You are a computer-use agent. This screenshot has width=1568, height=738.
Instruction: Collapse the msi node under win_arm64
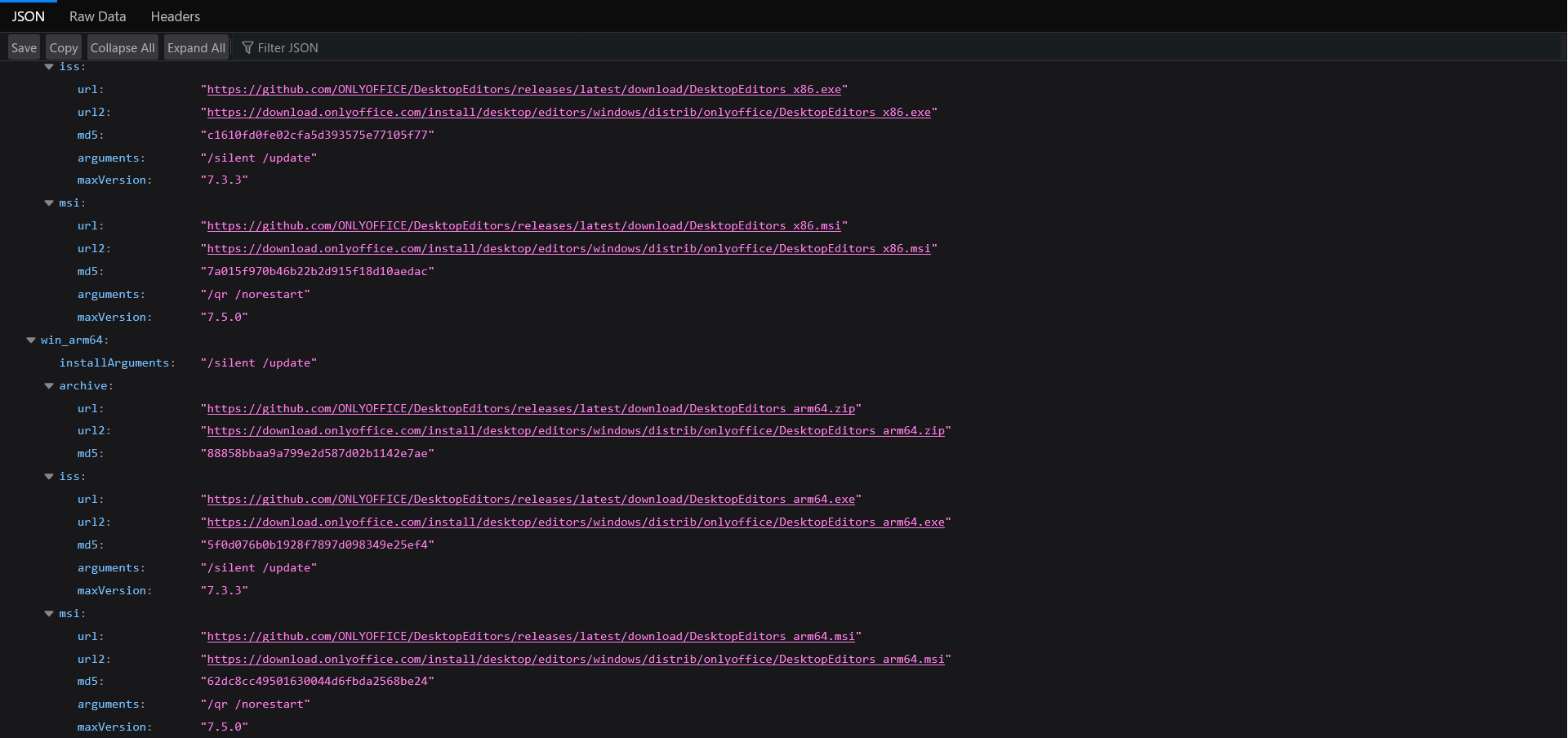(49, 614)
